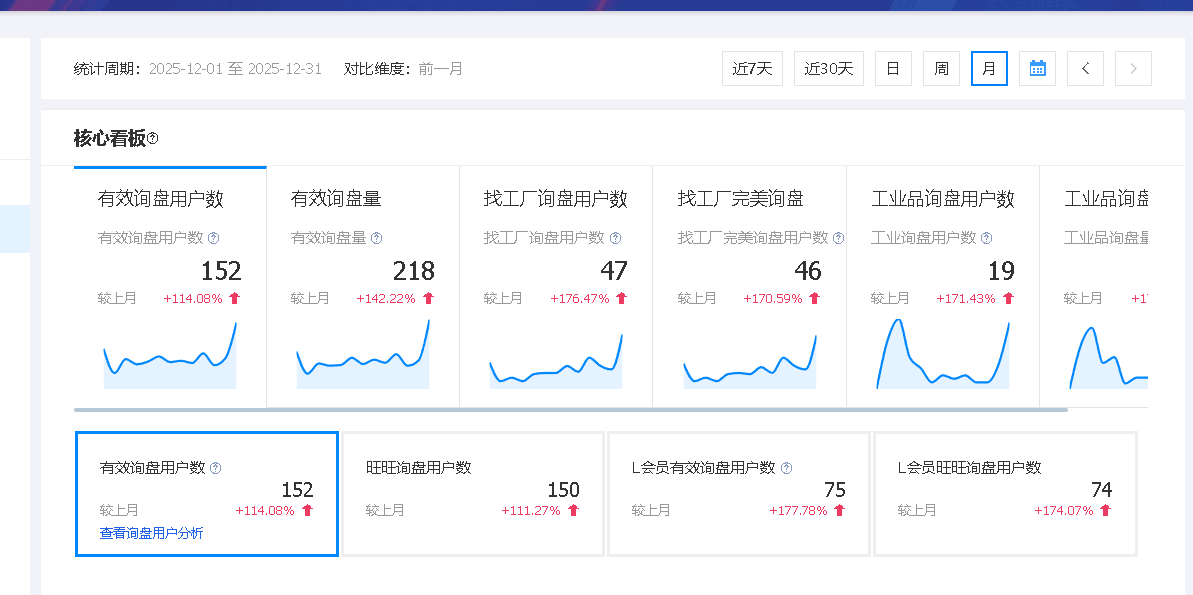Click help icon next to 工业询盘用户数
Image resolution: width=1193 pixels, height=595 pixels.
[987, 238]
